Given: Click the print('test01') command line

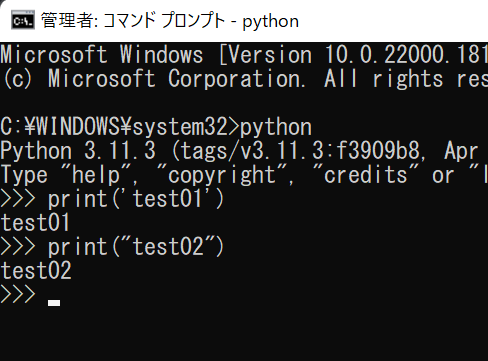Looking at the screenshot, I should coord(112,199).
